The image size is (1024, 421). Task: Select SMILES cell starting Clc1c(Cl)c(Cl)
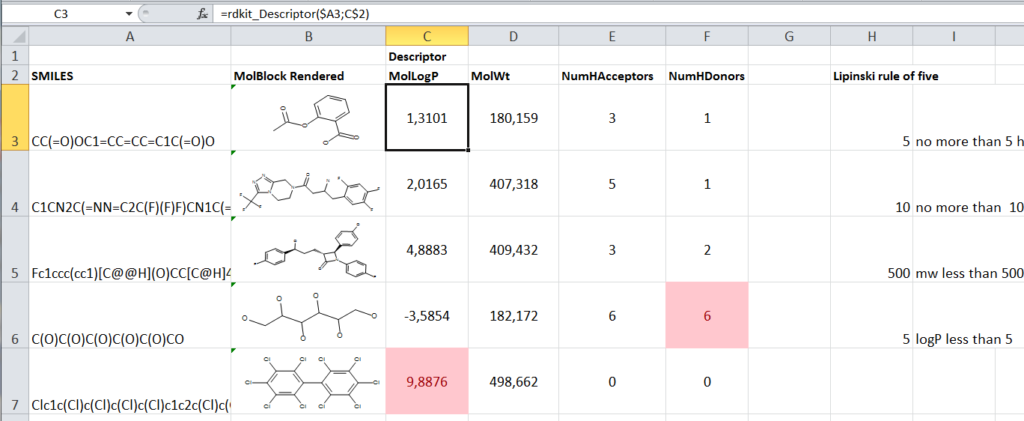pyautogui.click(x=129, y=381)
